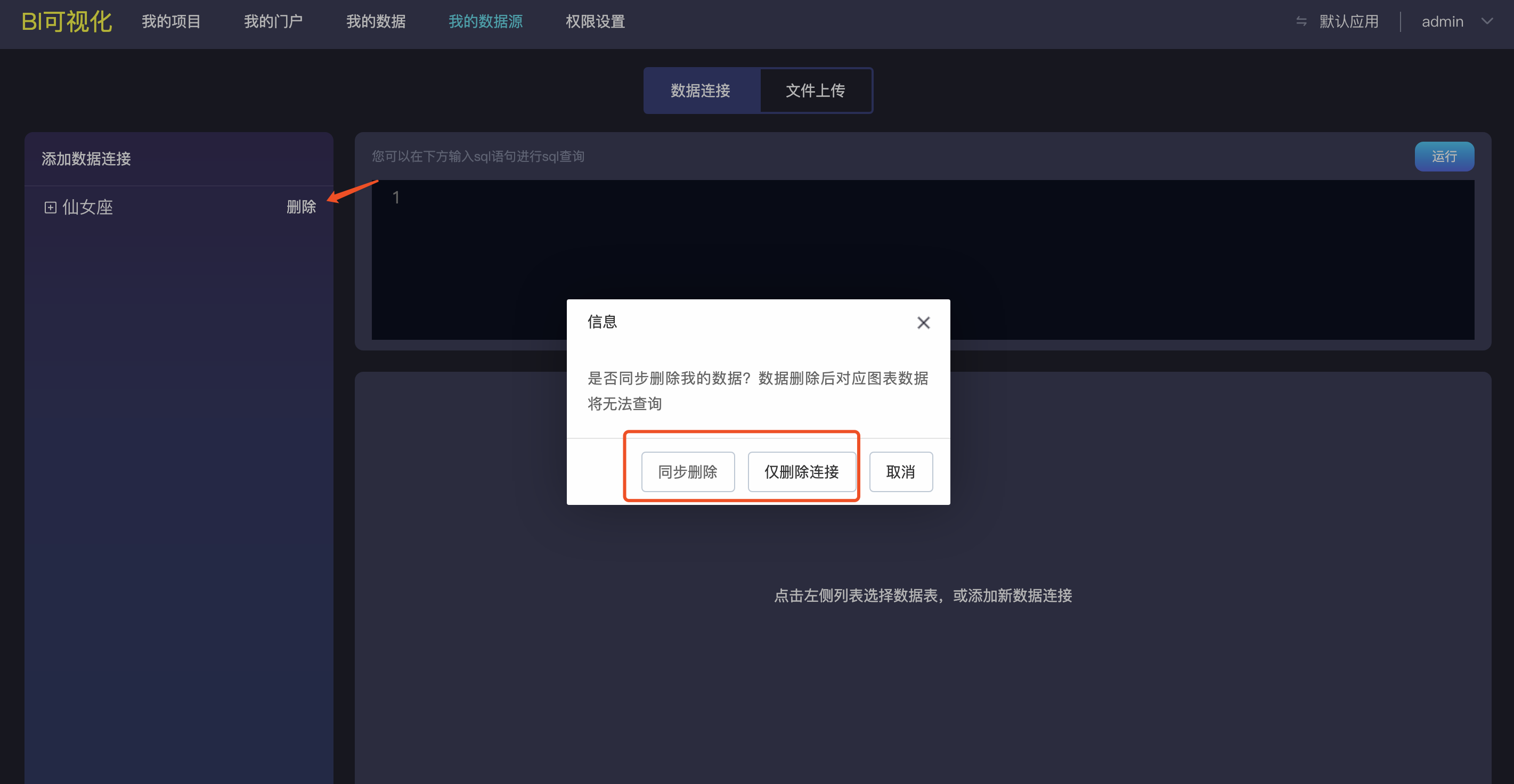Viewport: 1514px width, 784px height.
Task: Click the switch-application arrows icon
Action: click(x=1301, y=22)
